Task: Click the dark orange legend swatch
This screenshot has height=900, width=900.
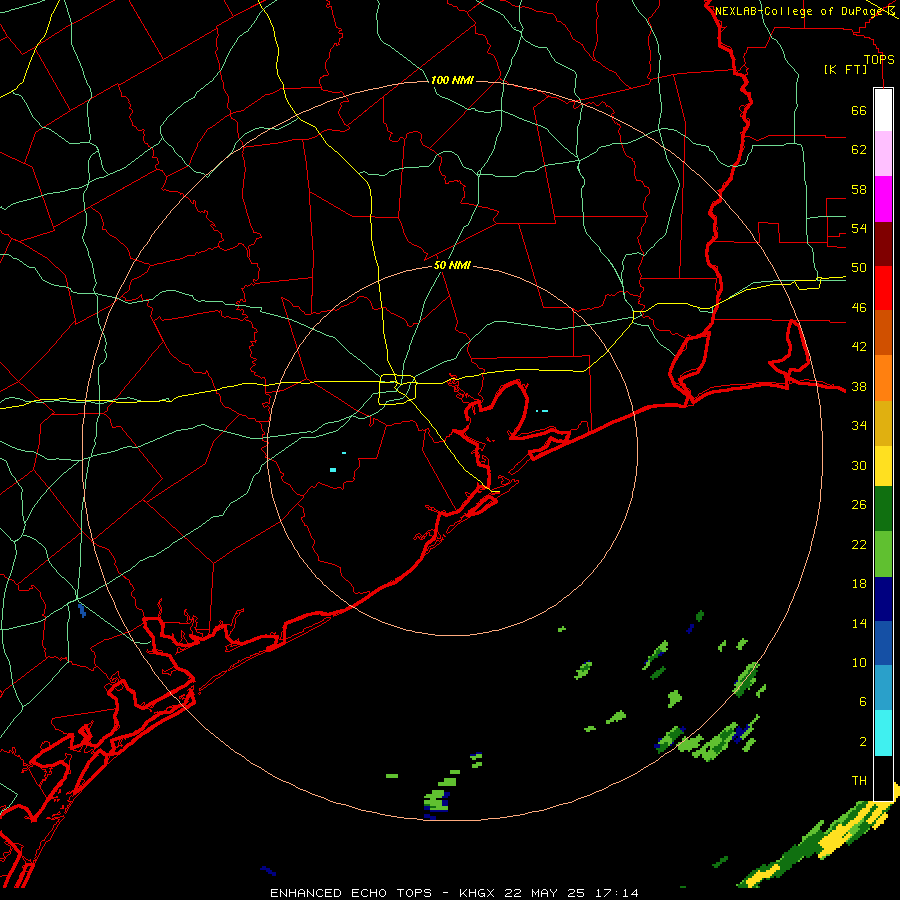Action: tap(883, 333)
